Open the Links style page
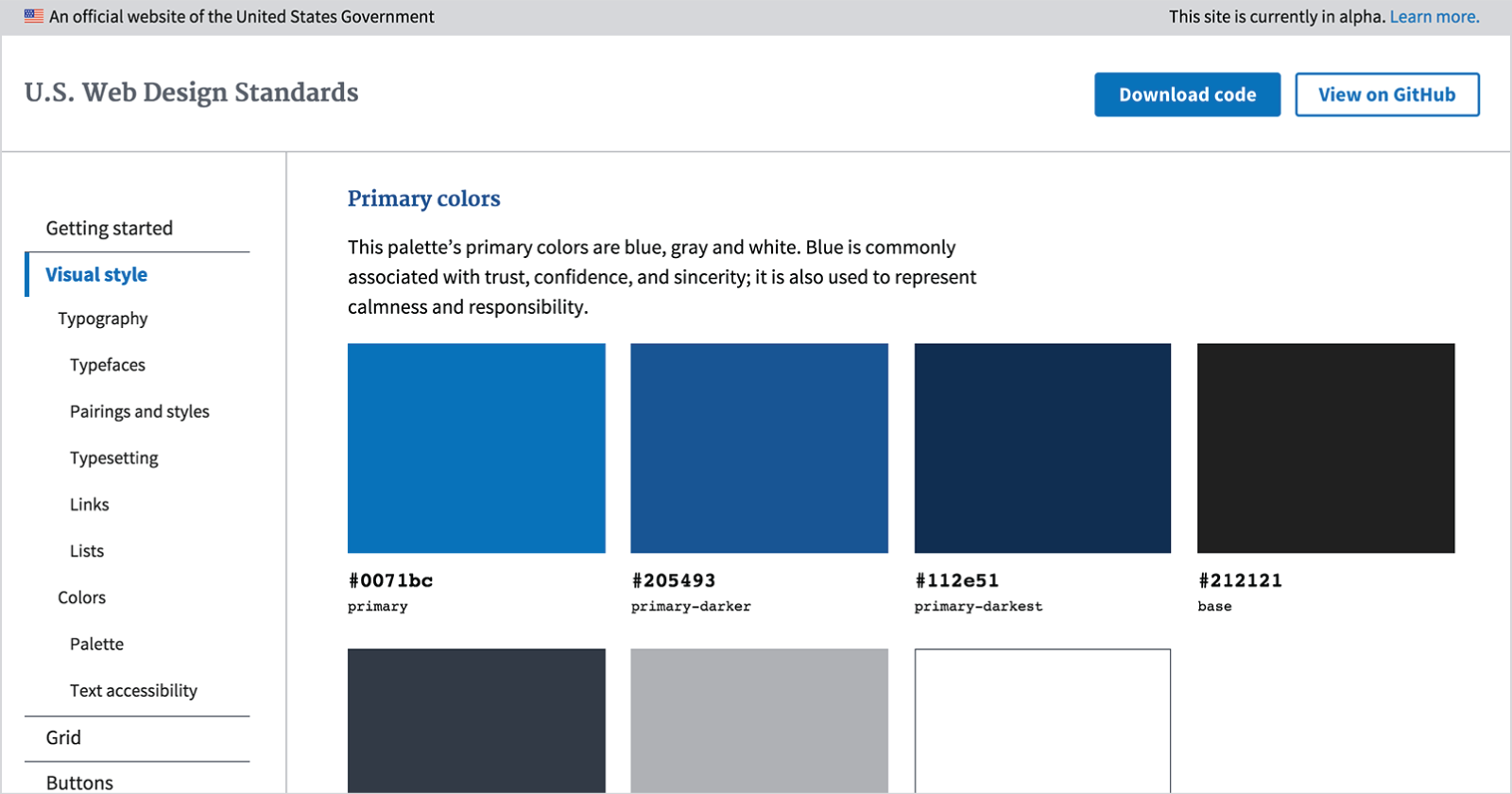This screenshot has width=1512, height=794. click(x=89, y=504)
